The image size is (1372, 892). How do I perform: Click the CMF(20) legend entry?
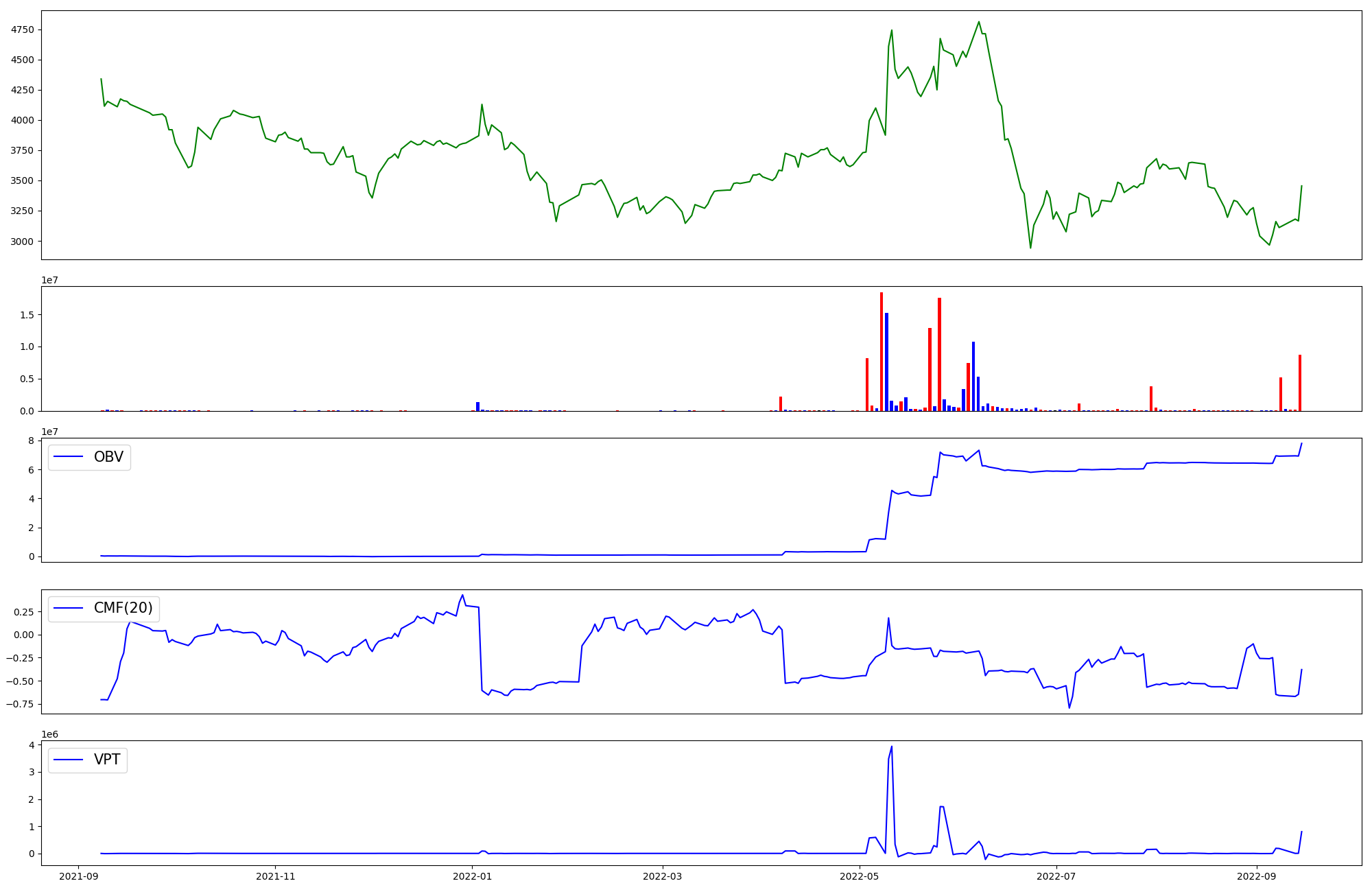(x=123, y=608)
